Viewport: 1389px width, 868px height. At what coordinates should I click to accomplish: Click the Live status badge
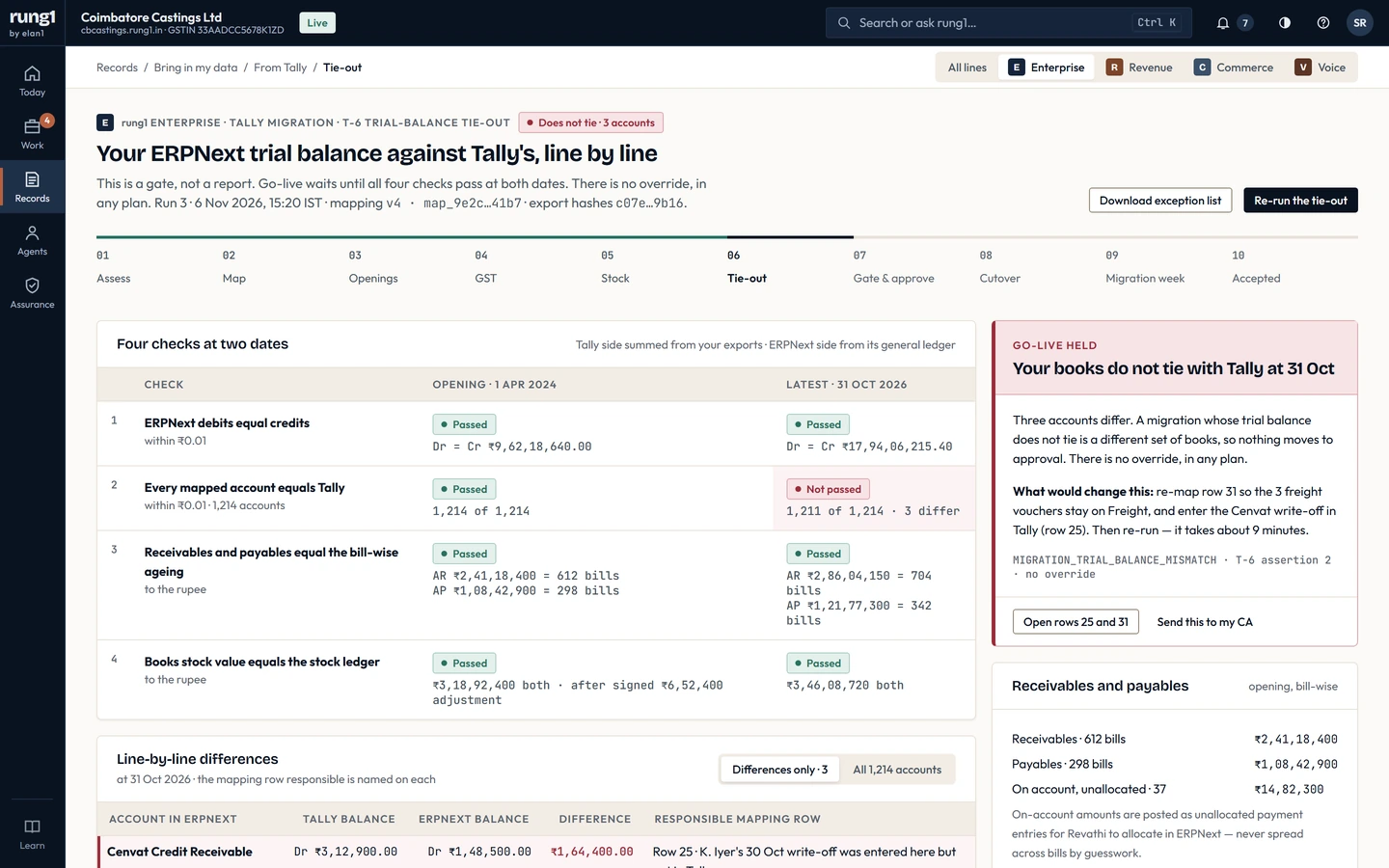(317, 23)
